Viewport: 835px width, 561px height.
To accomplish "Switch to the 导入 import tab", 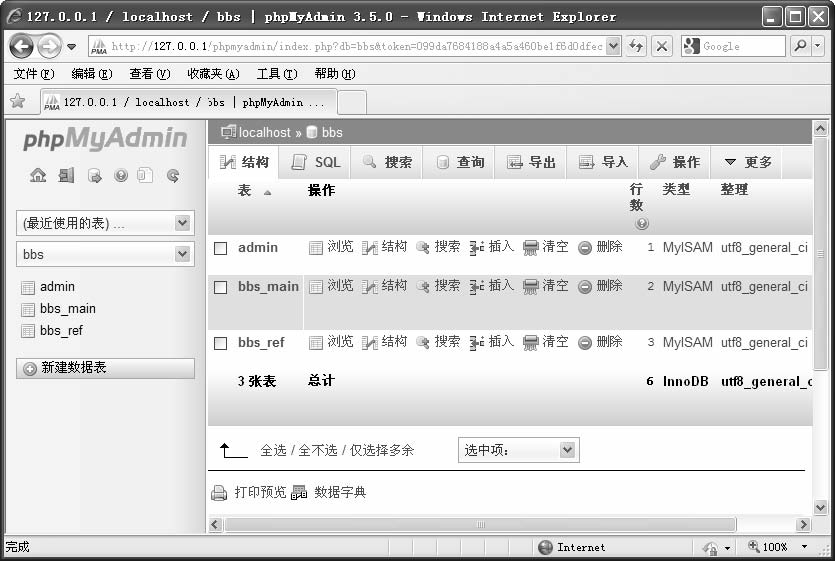I will (603, 162).
